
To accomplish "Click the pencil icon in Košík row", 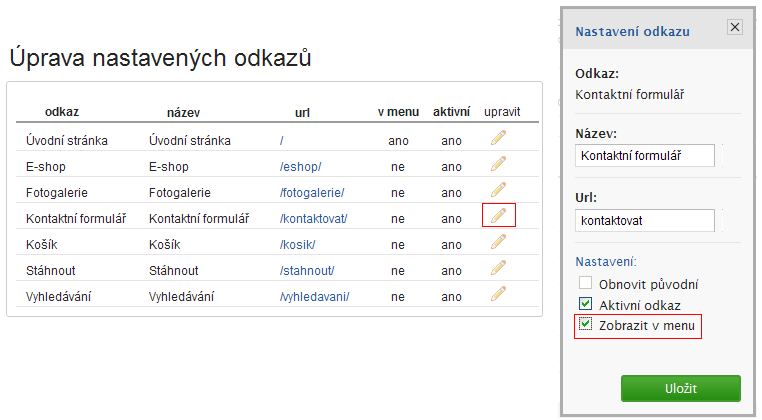I will pyautogui.click(x=498, y=243).
